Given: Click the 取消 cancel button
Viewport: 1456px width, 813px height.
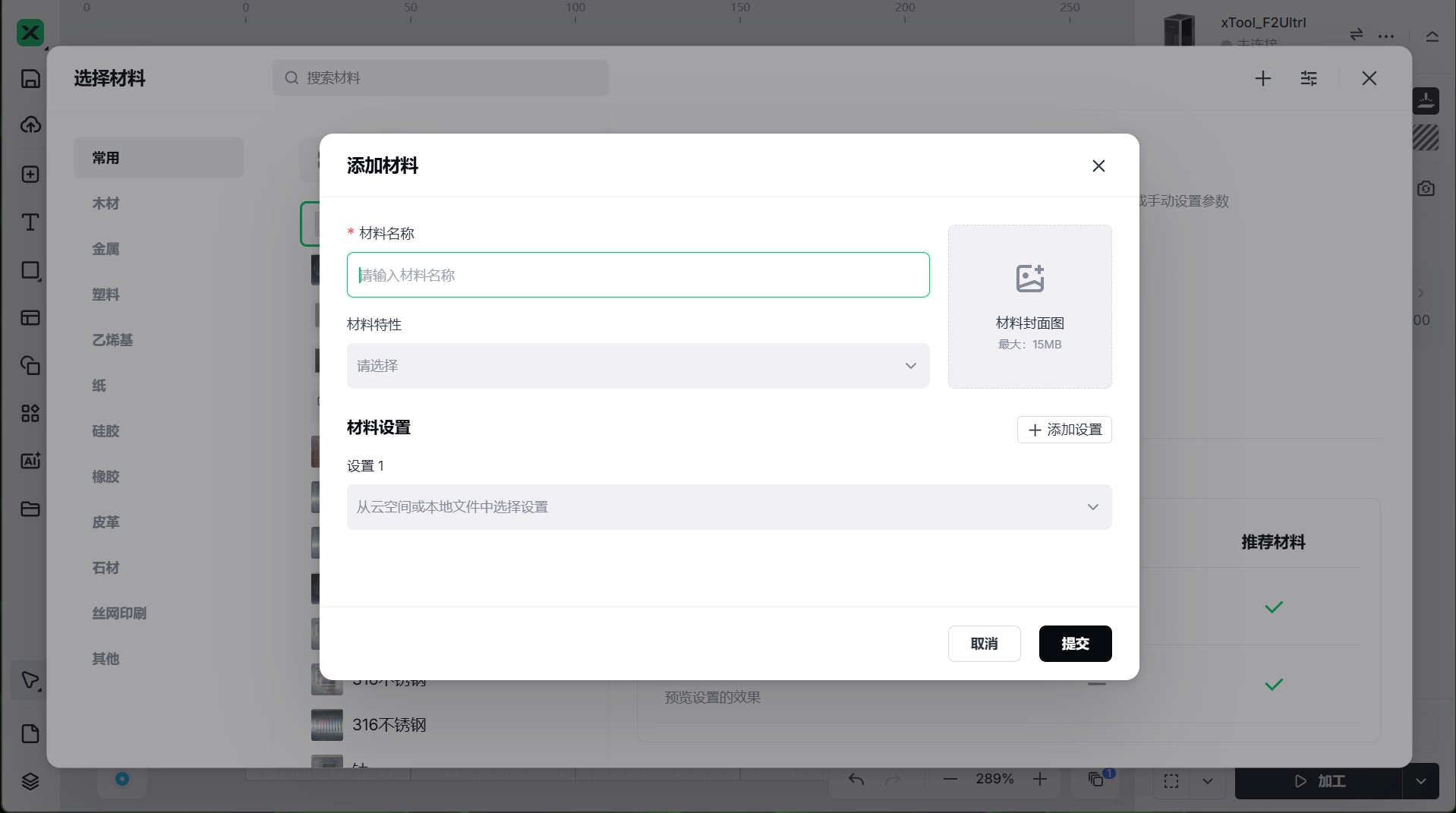Looking at the screenshot, I should [984, 644].
